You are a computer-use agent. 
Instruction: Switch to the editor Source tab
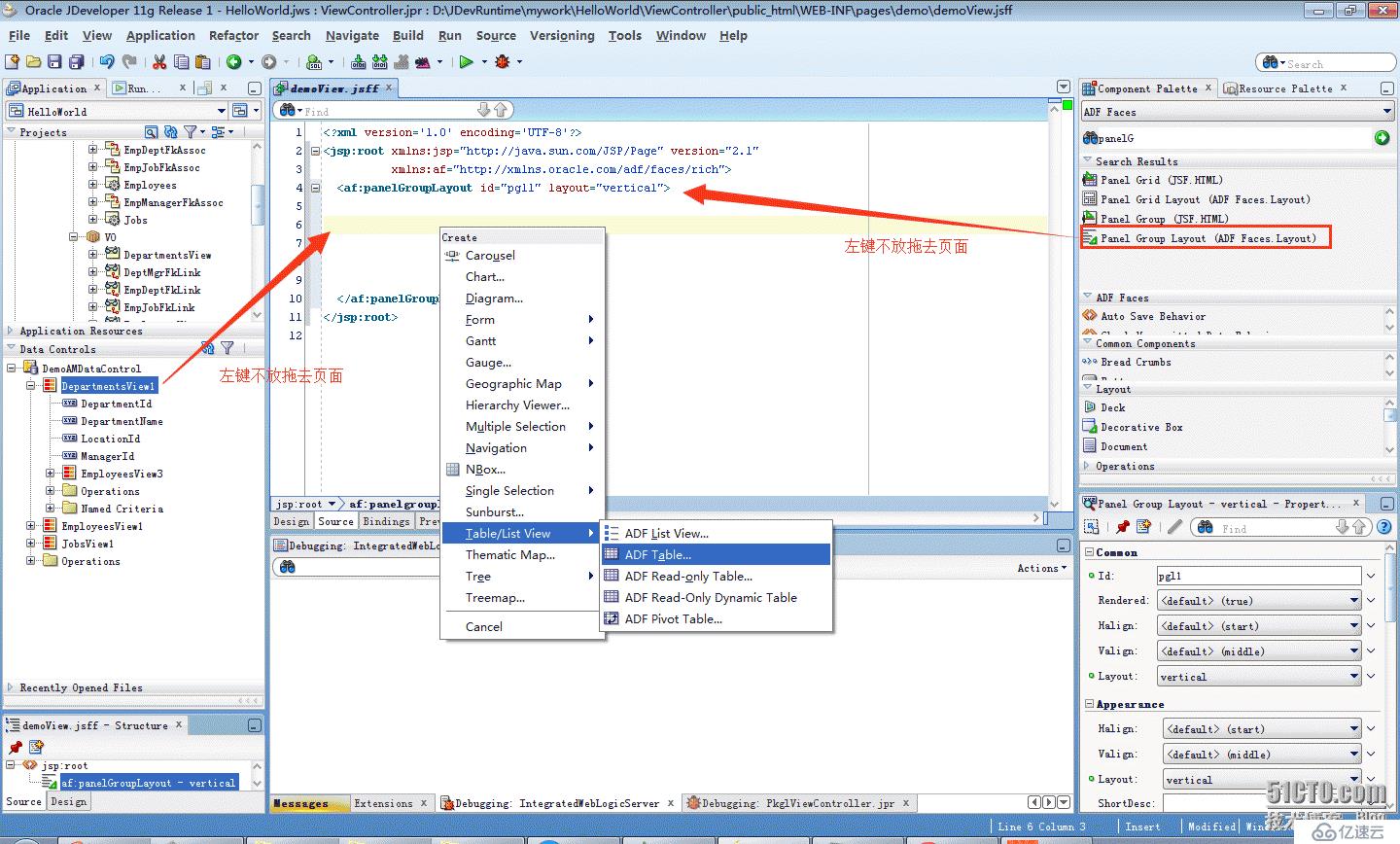coord(336,521)
